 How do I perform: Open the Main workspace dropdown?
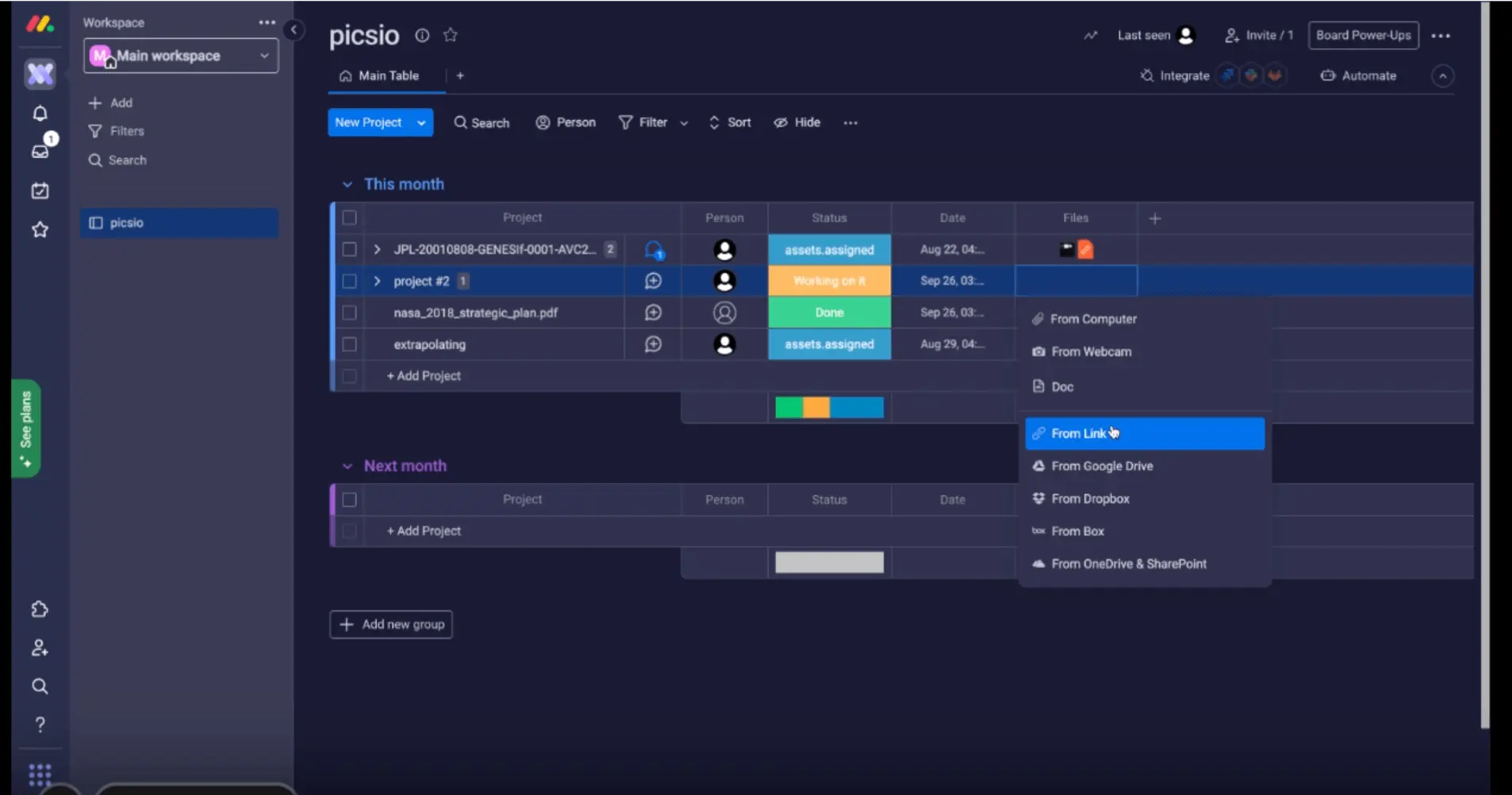pyautogui.click(x=181, y=56)
